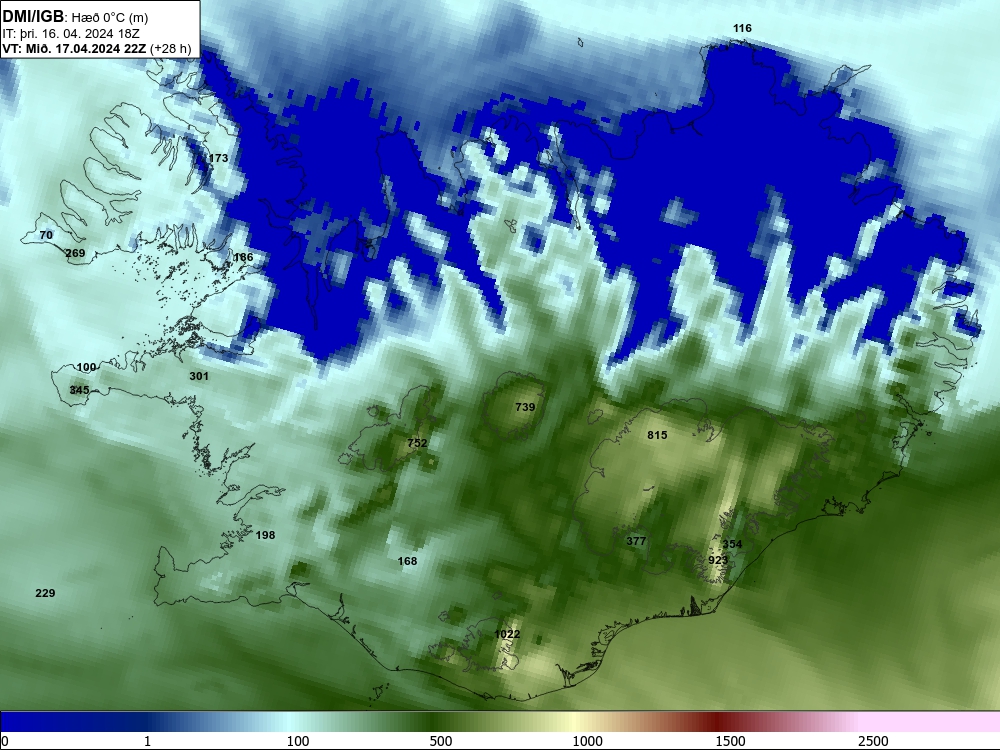Select the 173 elevation label
Viewport: 1000px width, 750px height.
218,158
